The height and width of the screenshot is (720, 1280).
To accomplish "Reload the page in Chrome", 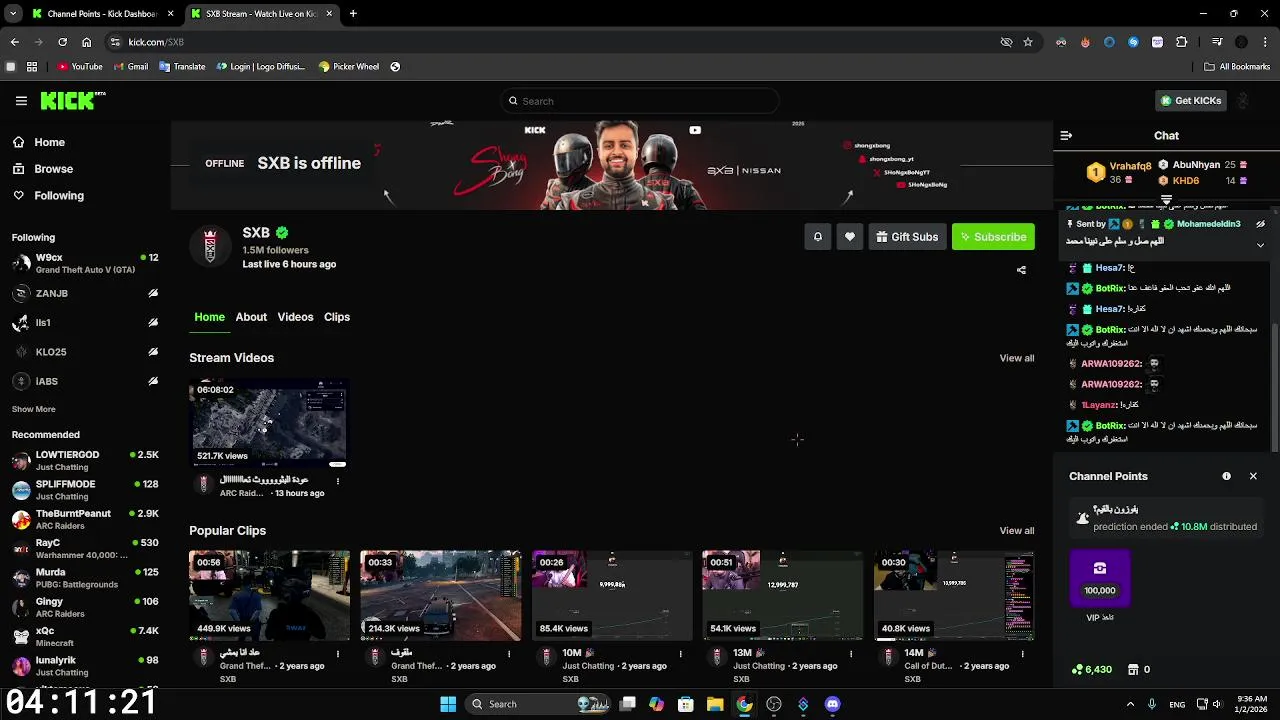I will tap(62, 42).
